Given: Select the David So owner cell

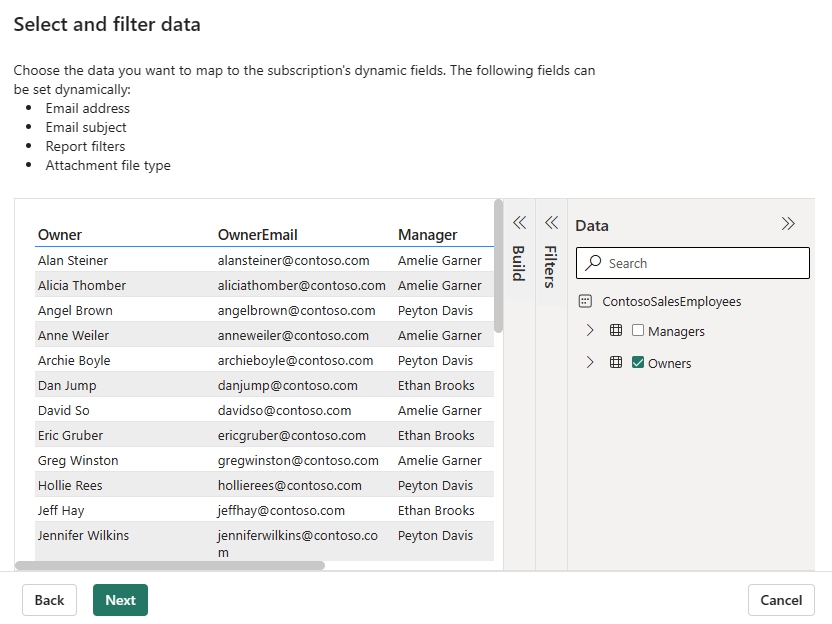Looking at the screenshot, I should (x=64, y=410).
